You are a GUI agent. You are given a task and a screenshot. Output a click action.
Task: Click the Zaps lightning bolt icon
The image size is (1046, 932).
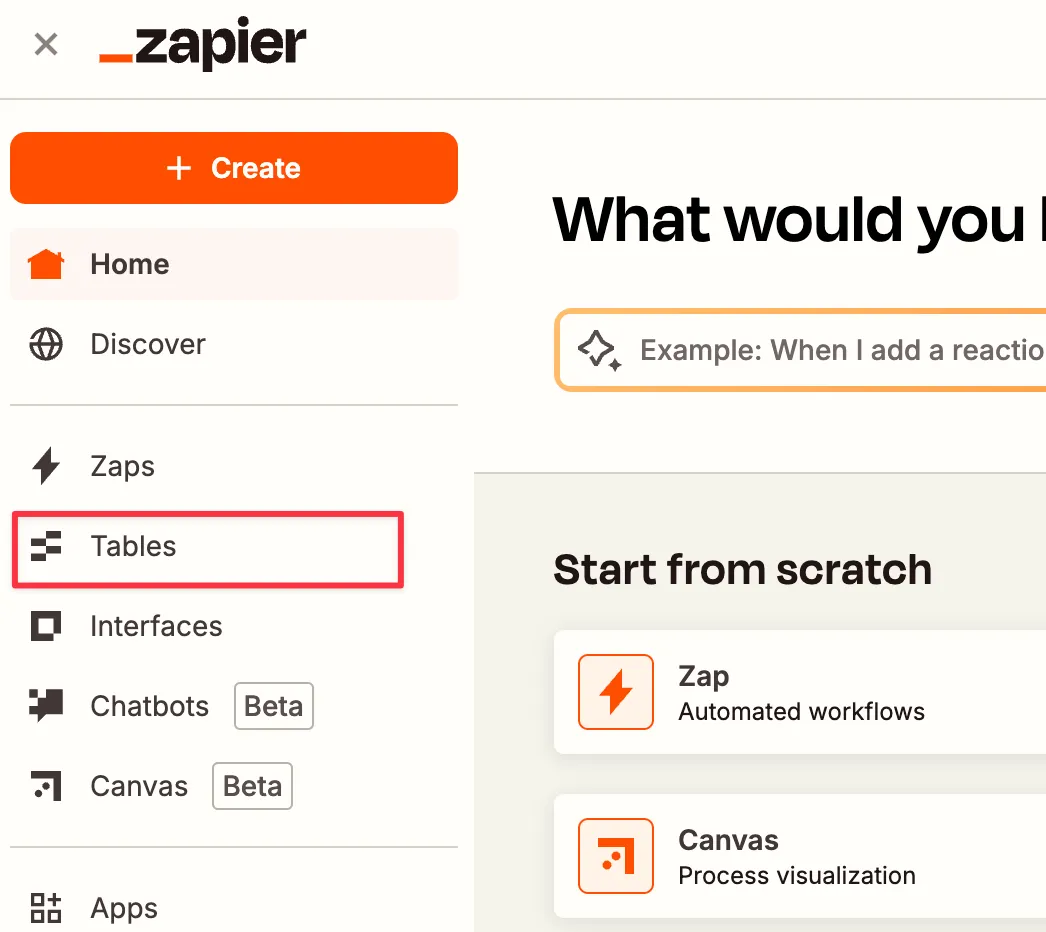(x=46, y=466)
